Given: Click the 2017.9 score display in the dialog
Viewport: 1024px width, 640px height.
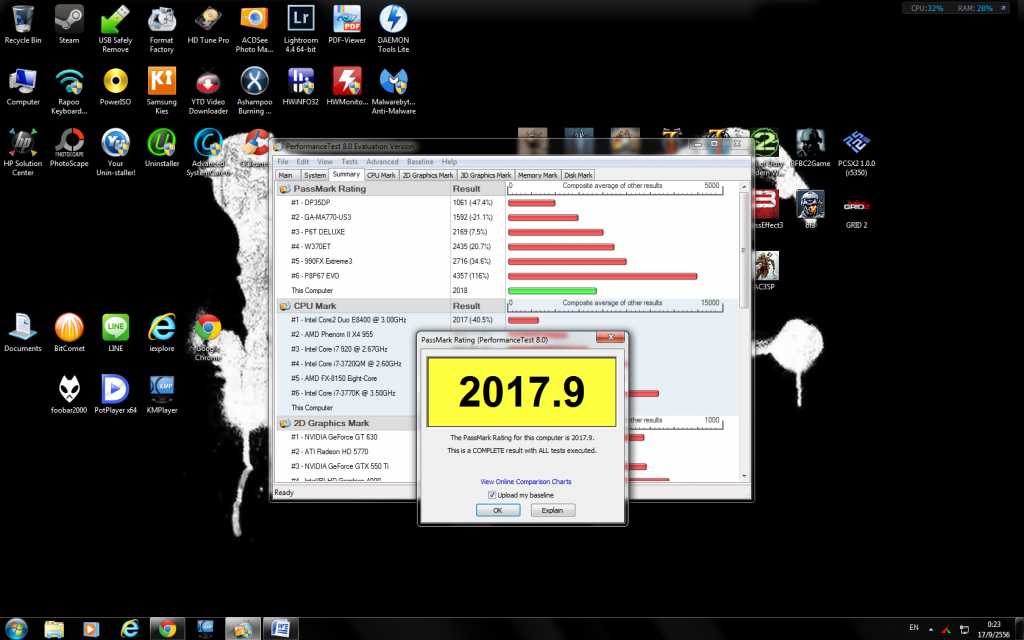Looking at the screenshot, I should coord(521,392).
